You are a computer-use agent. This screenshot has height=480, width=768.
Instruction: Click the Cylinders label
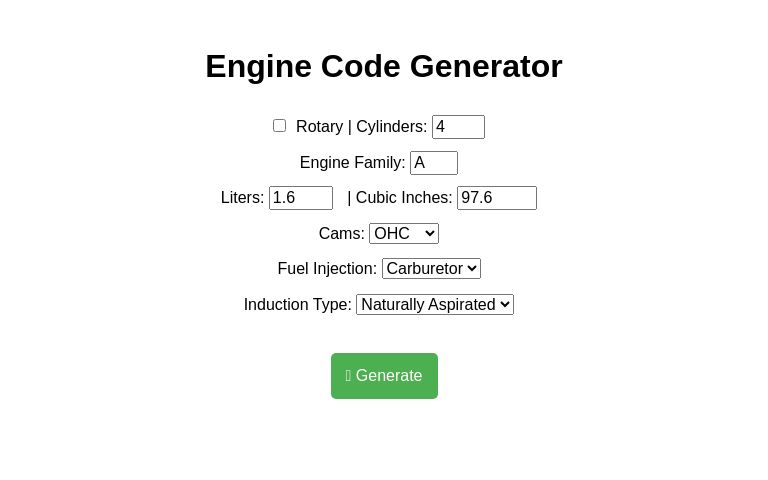391,127
